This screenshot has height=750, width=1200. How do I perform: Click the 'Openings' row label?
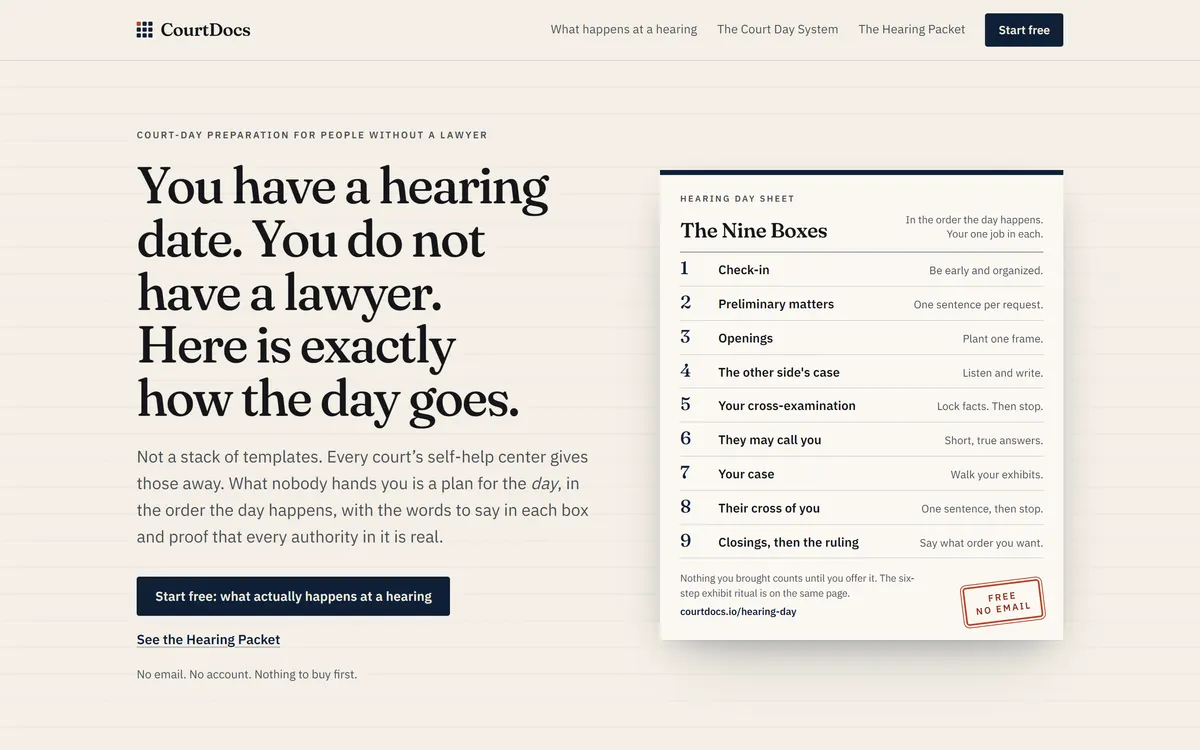tap(745, 338)
